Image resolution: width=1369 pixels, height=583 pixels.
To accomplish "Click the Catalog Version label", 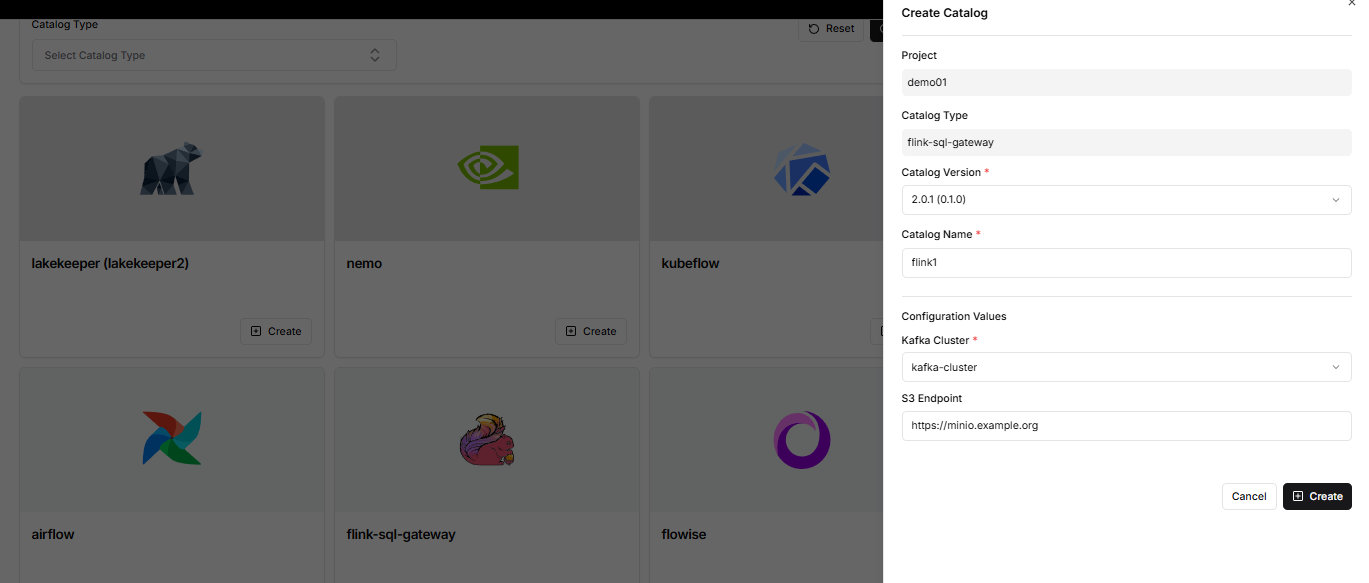I will click(x=941, y=172).
